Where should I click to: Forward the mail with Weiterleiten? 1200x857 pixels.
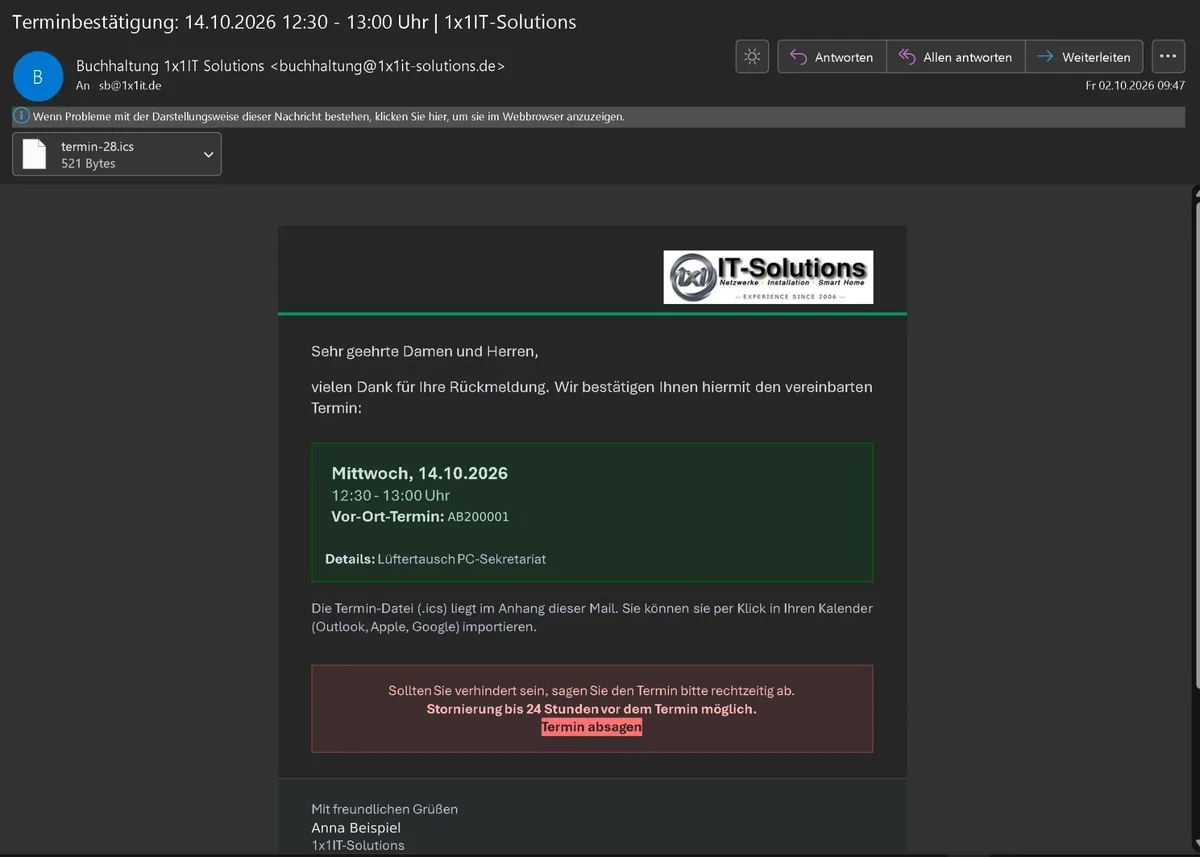[1085, 57]
